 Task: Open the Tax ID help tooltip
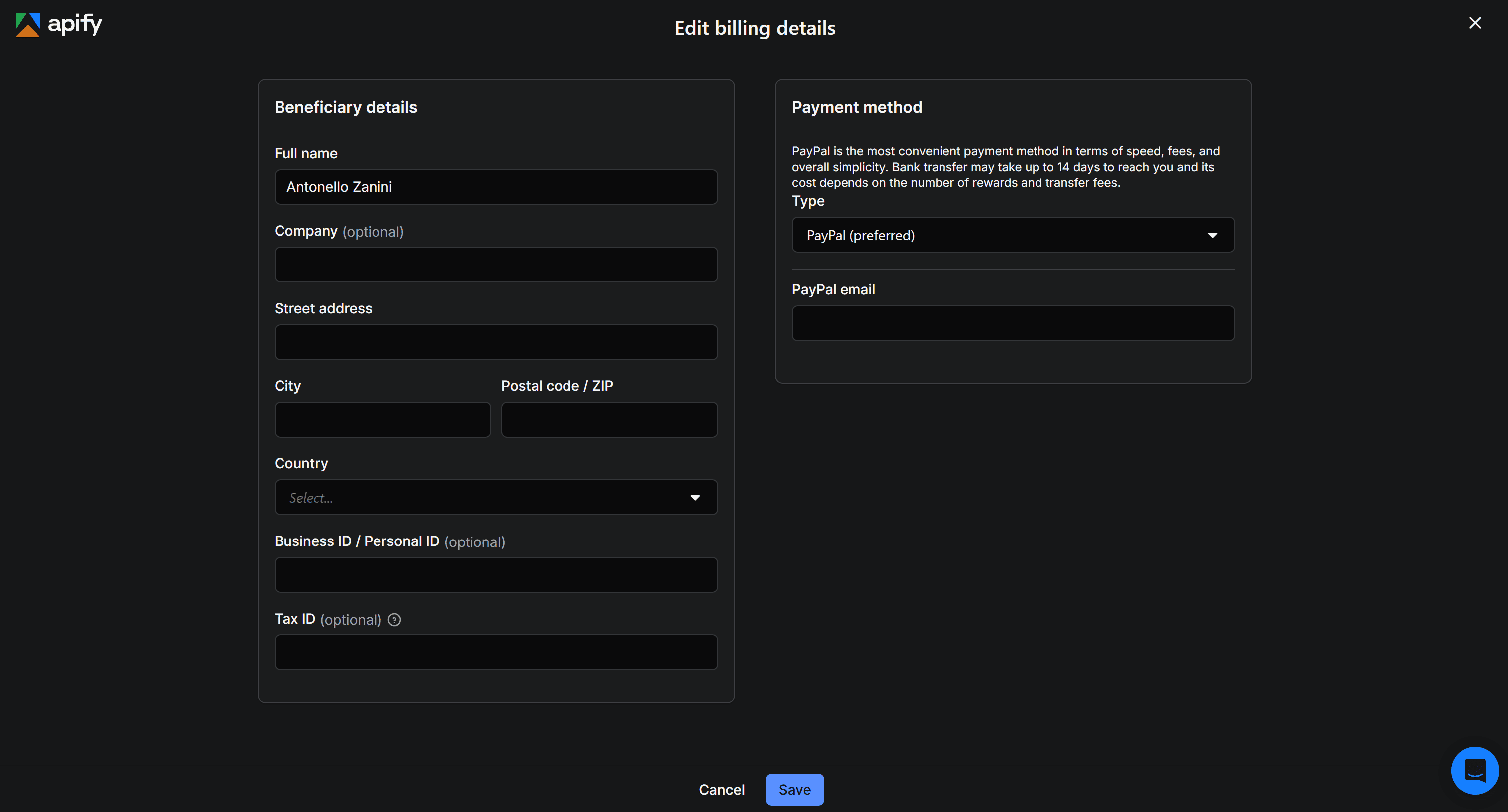394,620
